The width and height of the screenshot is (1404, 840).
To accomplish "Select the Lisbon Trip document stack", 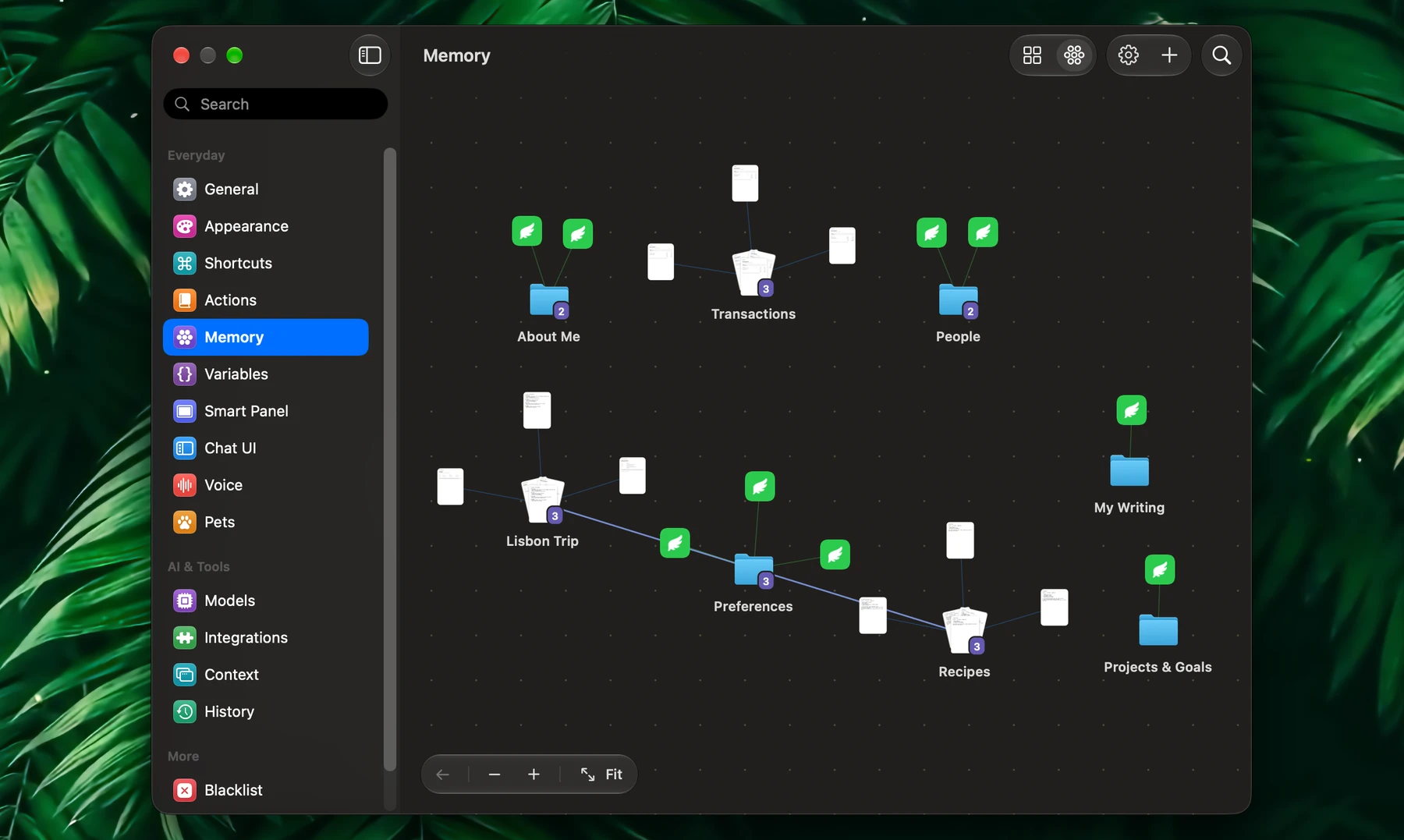I will (x=542, y=500).
